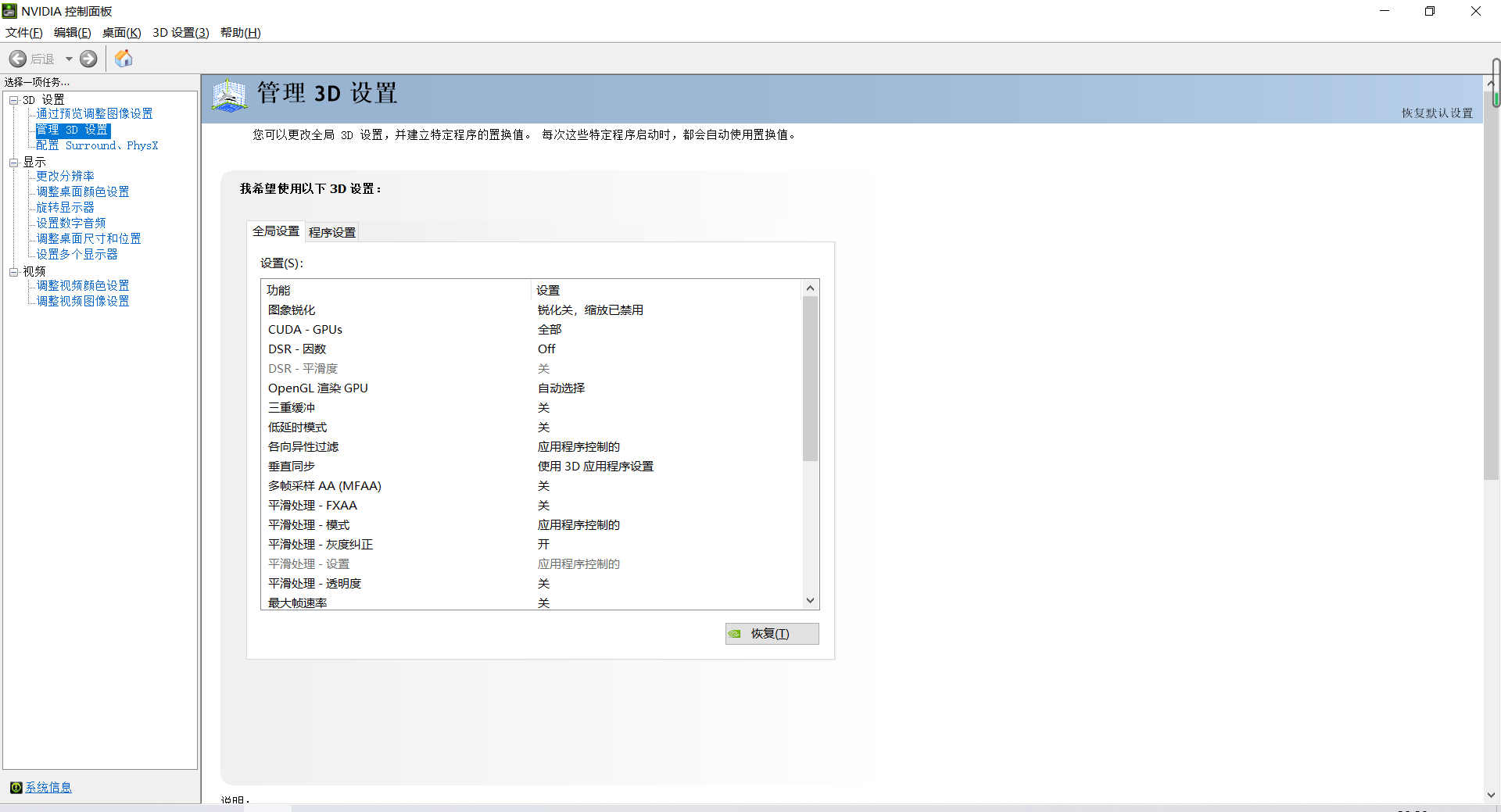The height and width of the screenshot is (812, 1501).
Task: Open the 系统信息 link
Action: click(x=48, y=787)
